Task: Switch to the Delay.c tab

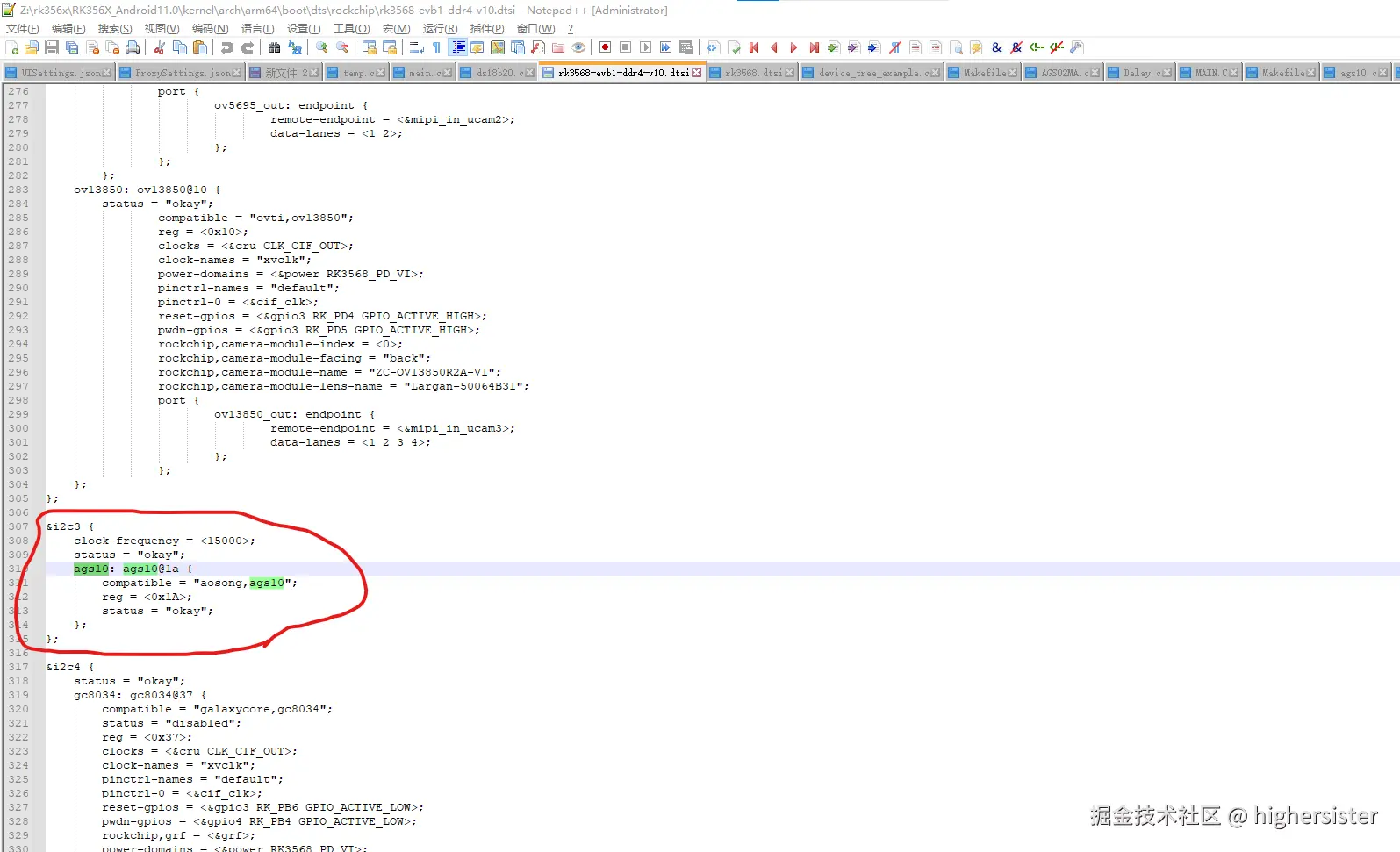Action: 1139,73
